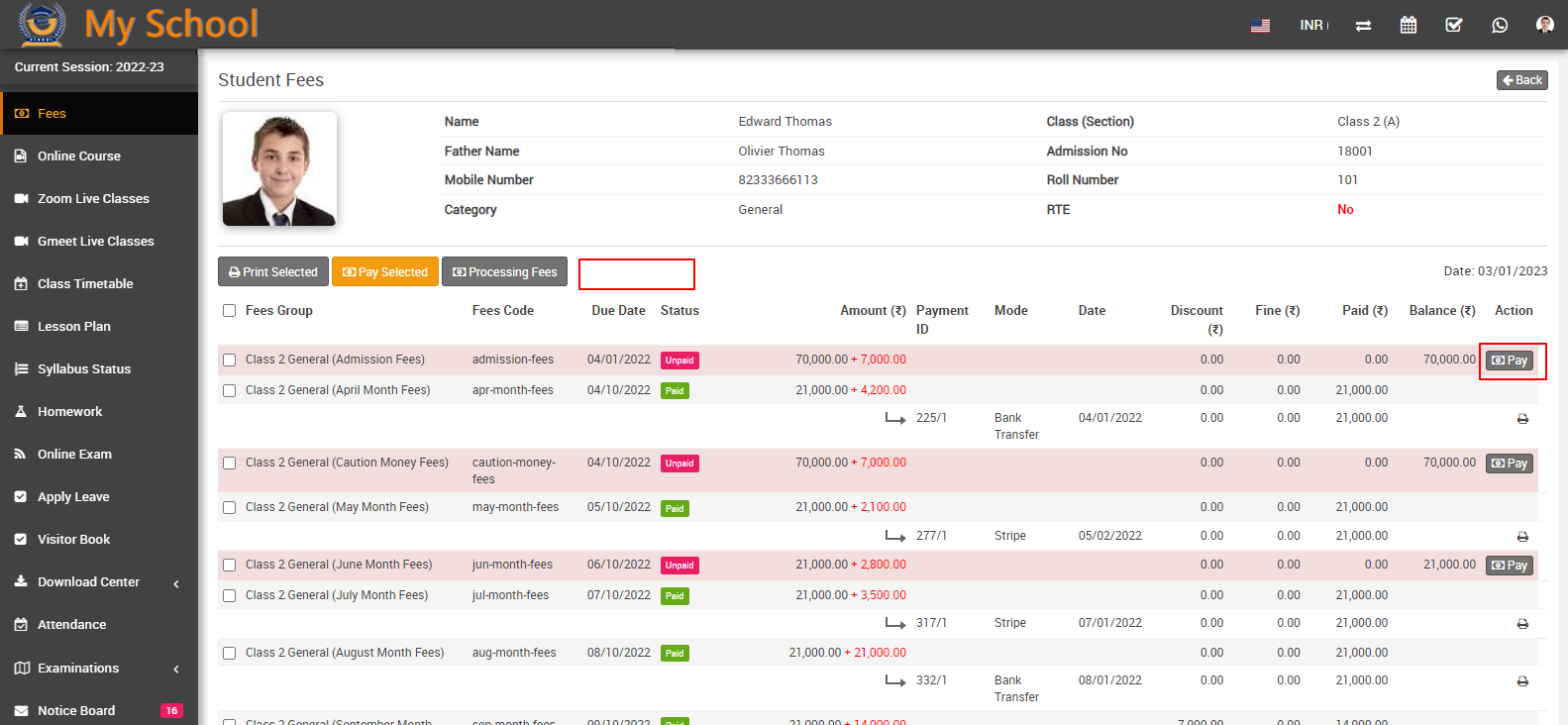
Task: Click the US flag language icon
Action: click(x=1260, y=26)
